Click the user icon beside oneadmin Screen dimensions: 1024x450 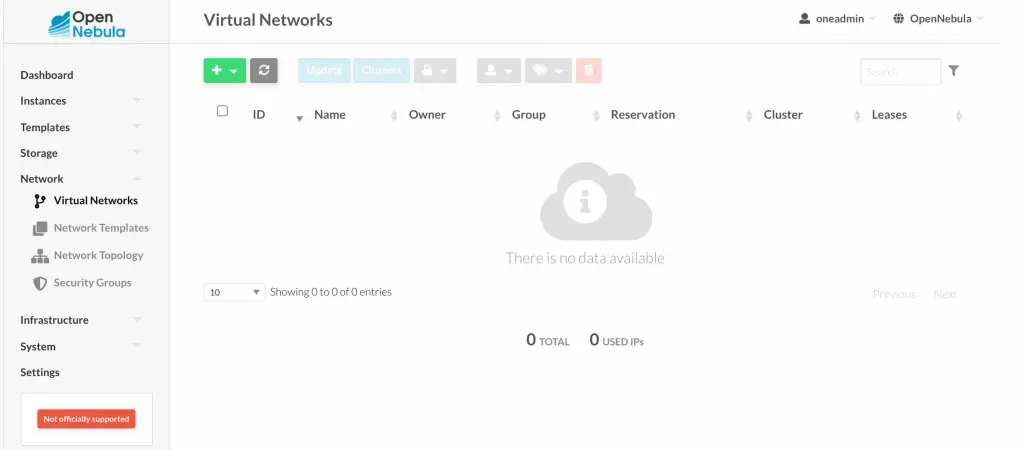[x=805, y=19]
